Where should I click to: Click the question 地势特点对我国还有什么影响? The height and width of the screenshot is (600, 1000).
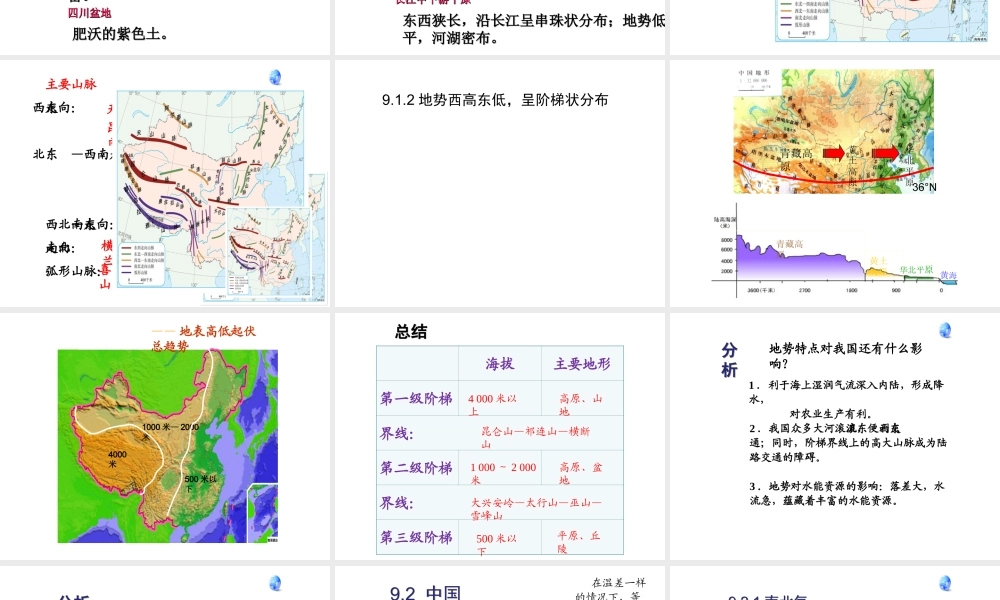coord(846,356)
